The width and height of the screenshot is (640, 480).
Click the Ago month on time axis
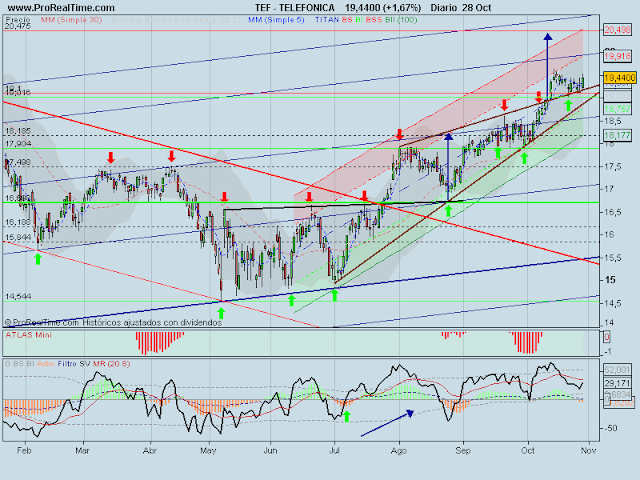[x=399, y=451]
